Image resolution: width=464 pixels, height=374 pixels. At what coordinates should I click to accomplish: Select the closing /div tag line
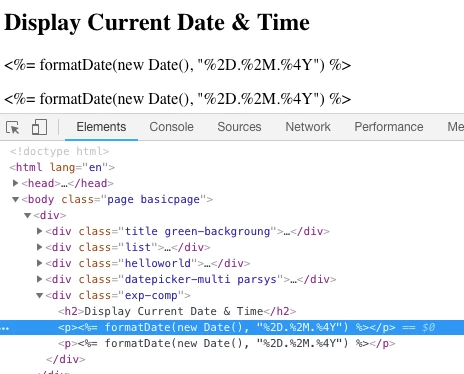click(66, 359)
